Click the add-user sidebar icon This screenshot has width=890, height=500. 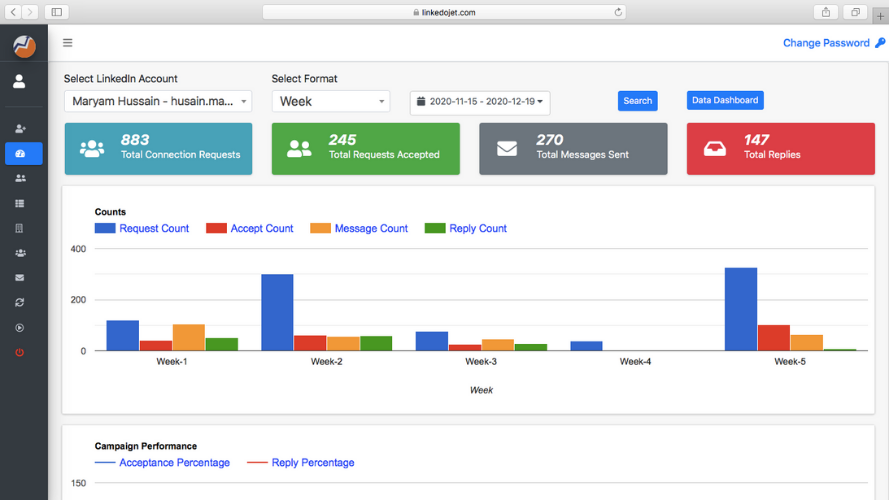click(x=20, y=129)
